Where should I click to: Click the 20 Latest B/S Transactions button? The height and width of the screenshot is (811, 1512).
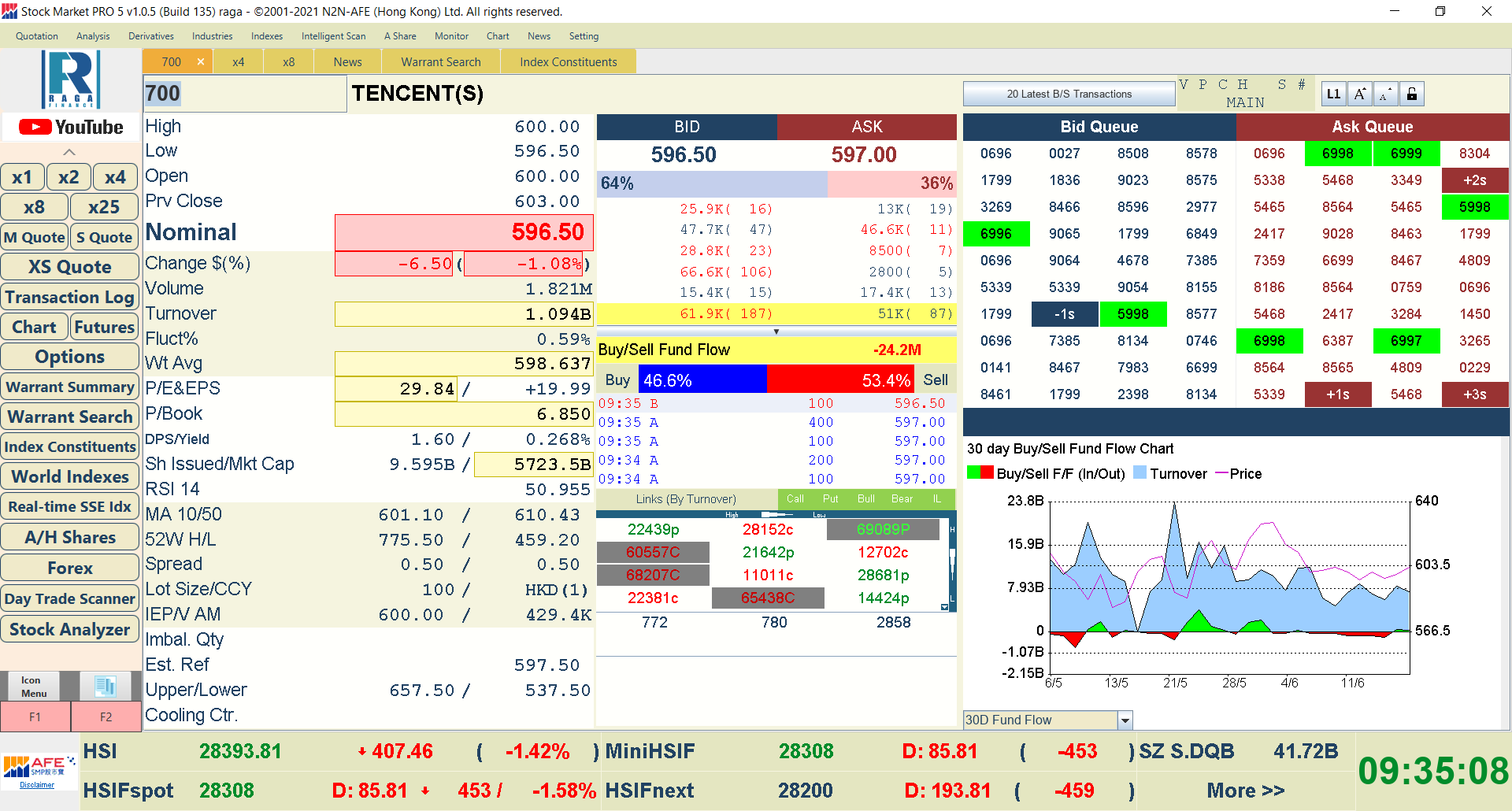pos(1069,94)
